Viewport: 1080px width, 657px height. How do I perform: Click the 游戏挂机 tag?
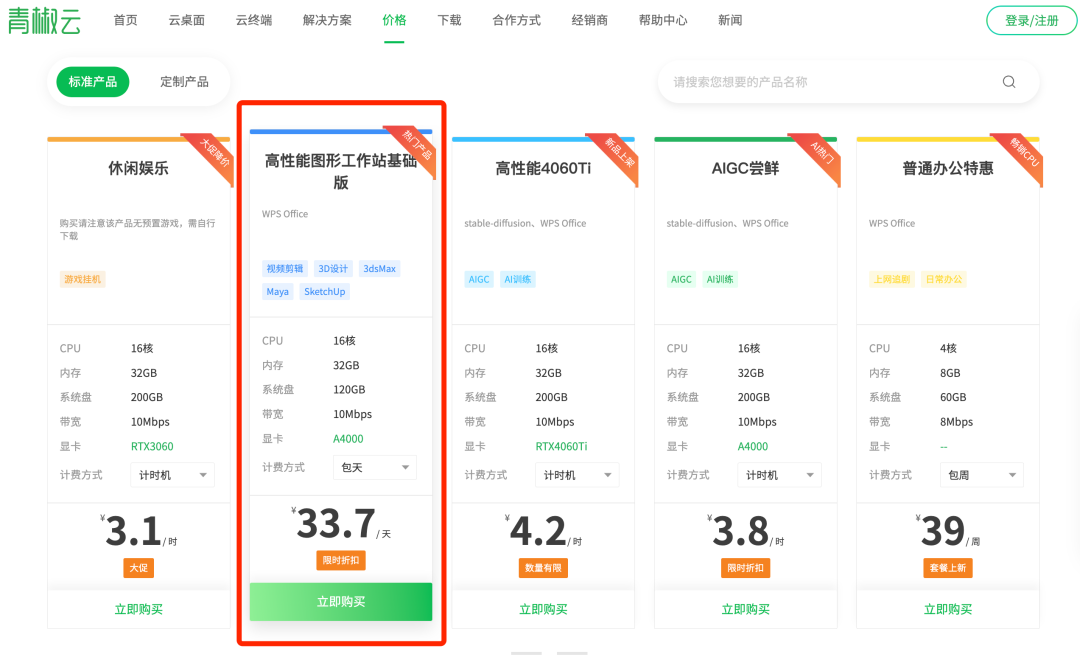click(x=83, y=279)
